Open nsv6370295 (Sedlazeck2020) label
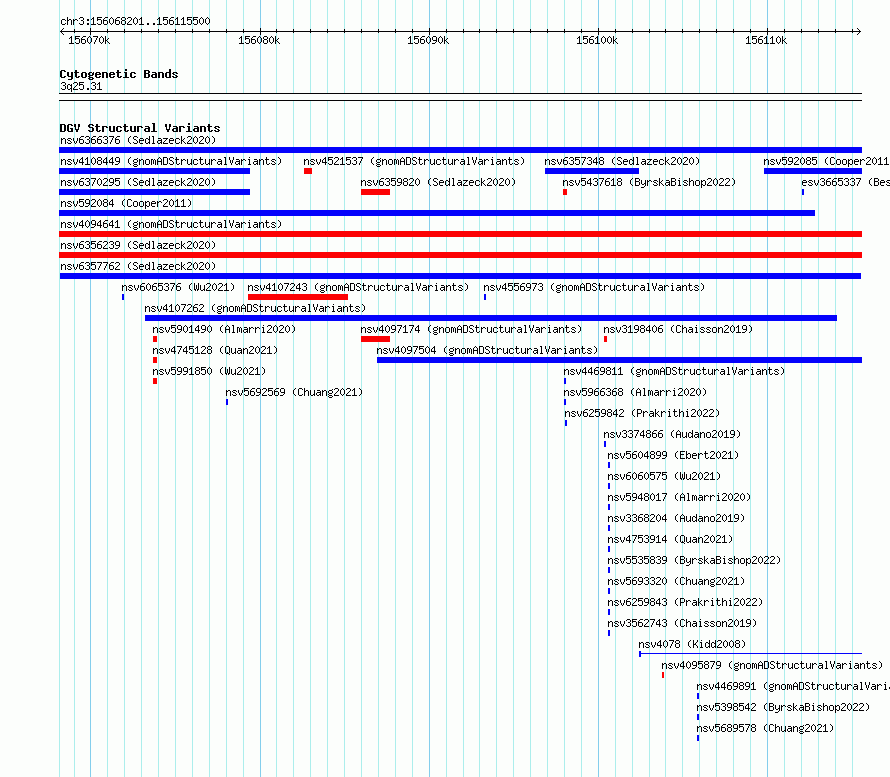This screenshot has width=890, height=777. point(138,182)
